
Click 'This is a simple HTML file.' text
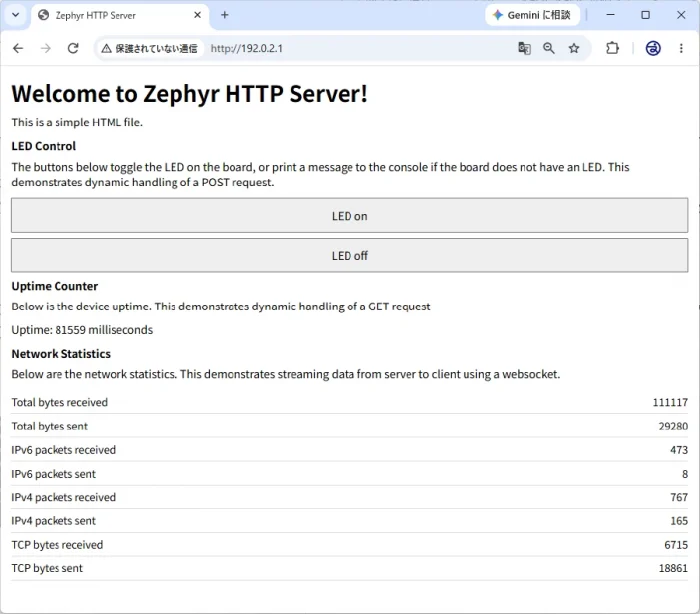click(77, 122)
